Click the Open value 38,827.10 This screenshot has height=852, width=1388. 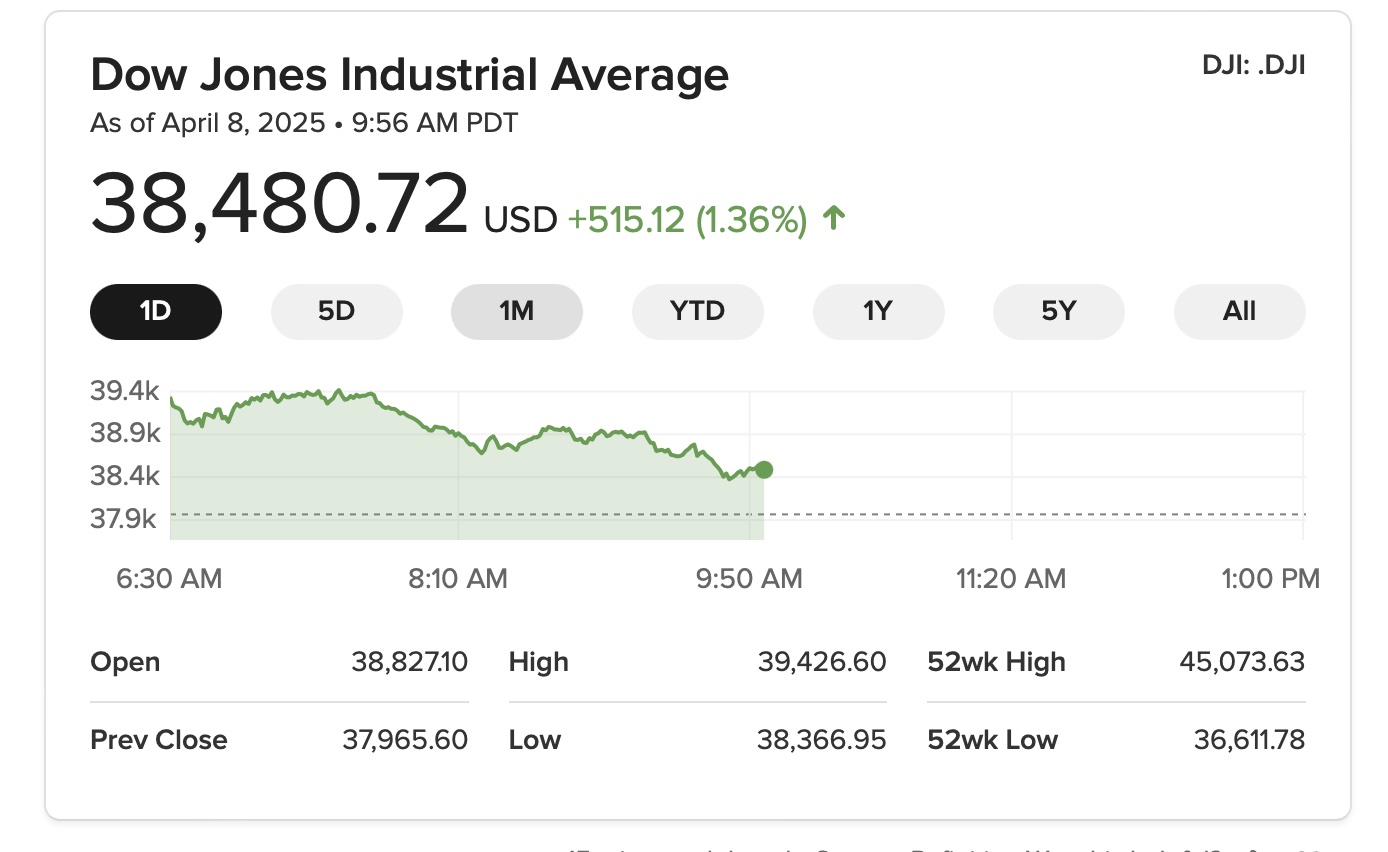[409, 662]
